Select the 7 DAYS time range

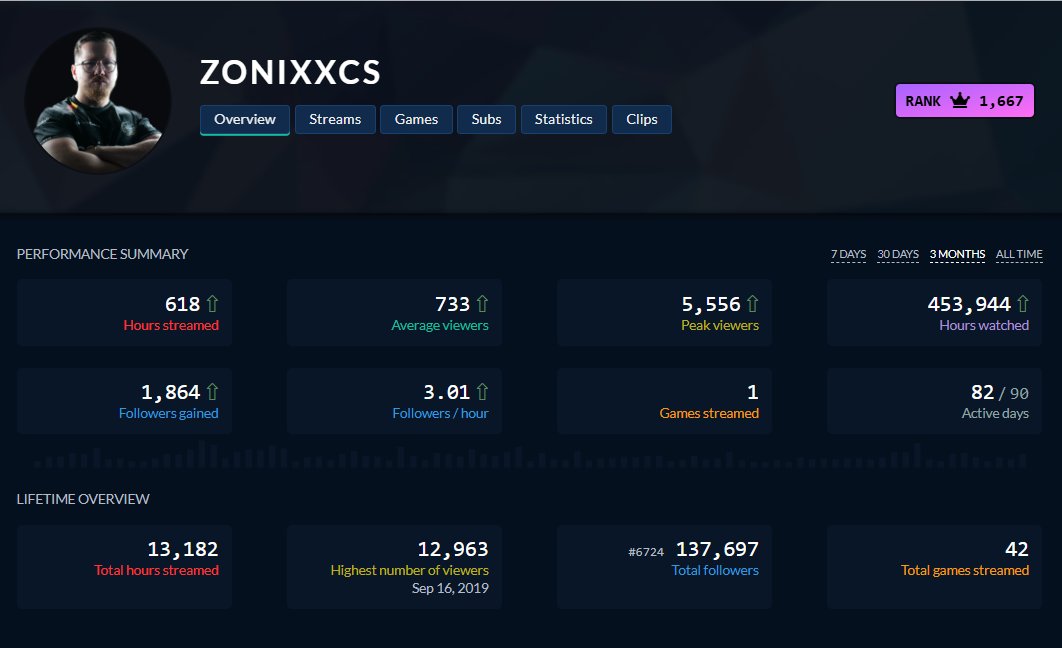(x=849, y=254)
